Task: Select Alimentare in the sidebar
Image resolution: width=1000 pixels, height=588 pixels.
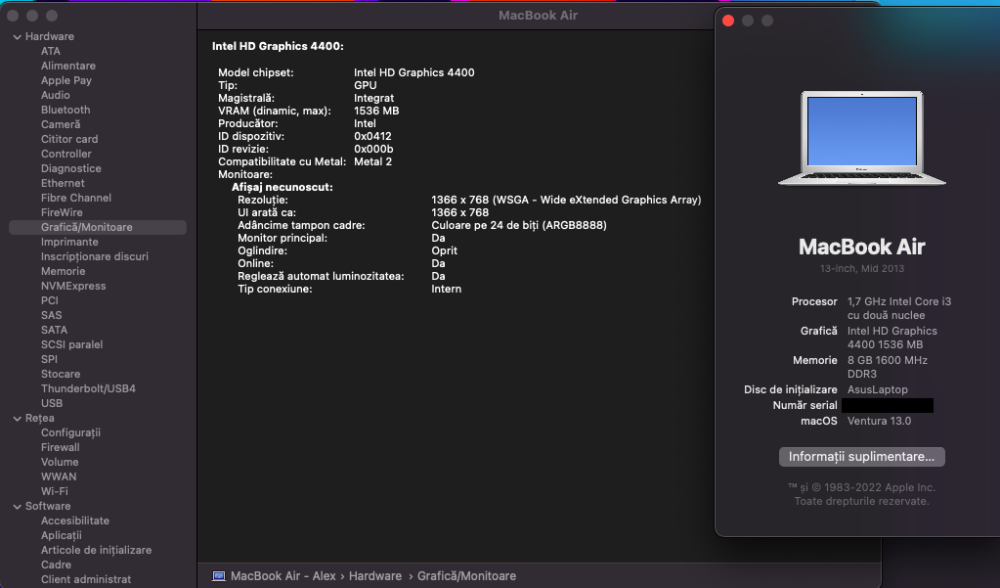Action: [x=68, y=66]
